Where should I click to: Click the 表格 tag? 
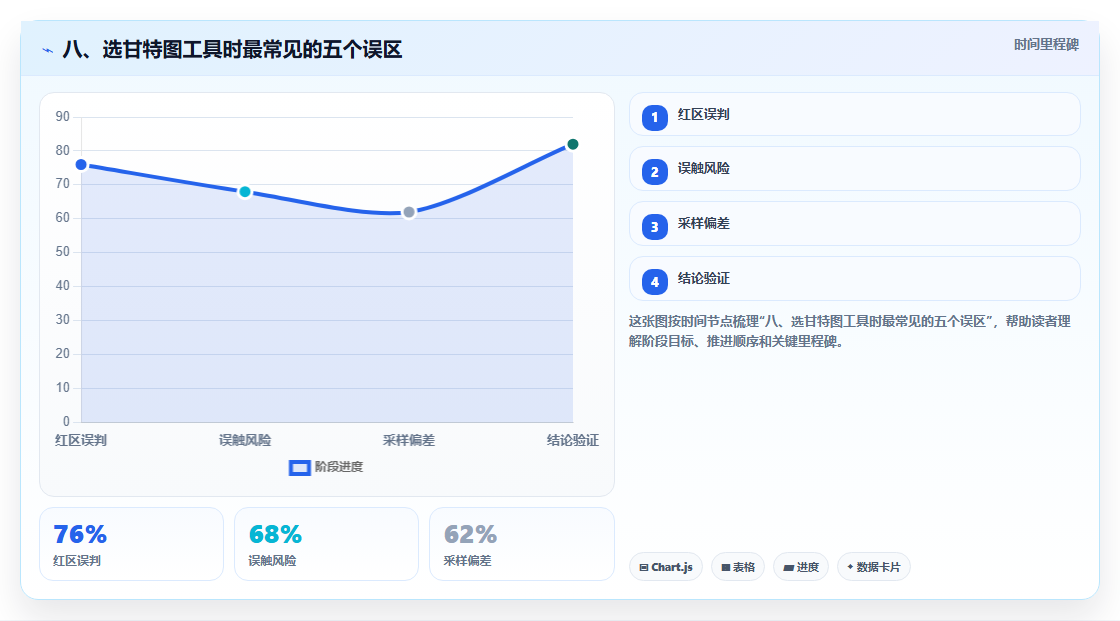click(x=738, y=567)
